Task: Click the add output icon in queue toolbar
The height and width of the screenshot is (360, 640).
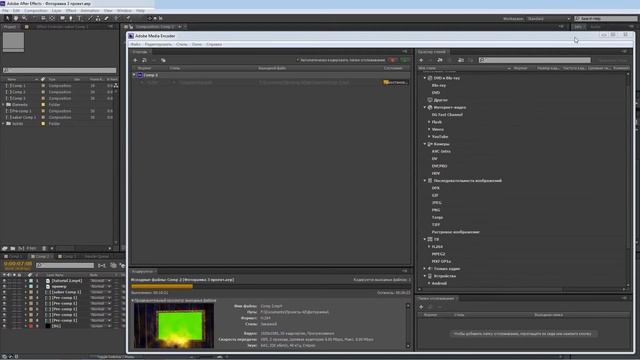Action: 144,60
